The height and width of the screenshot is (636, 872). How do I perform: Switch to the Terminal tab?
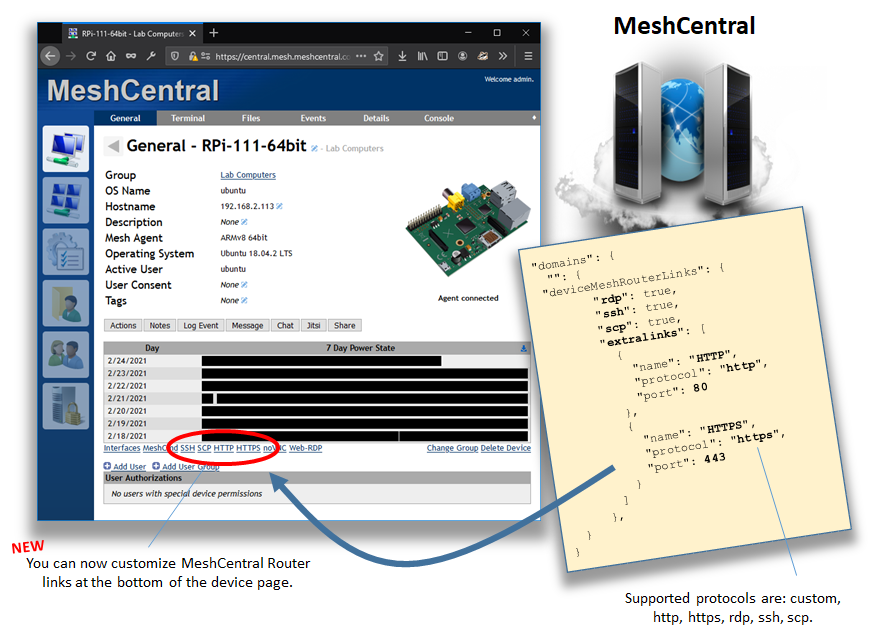190,118
